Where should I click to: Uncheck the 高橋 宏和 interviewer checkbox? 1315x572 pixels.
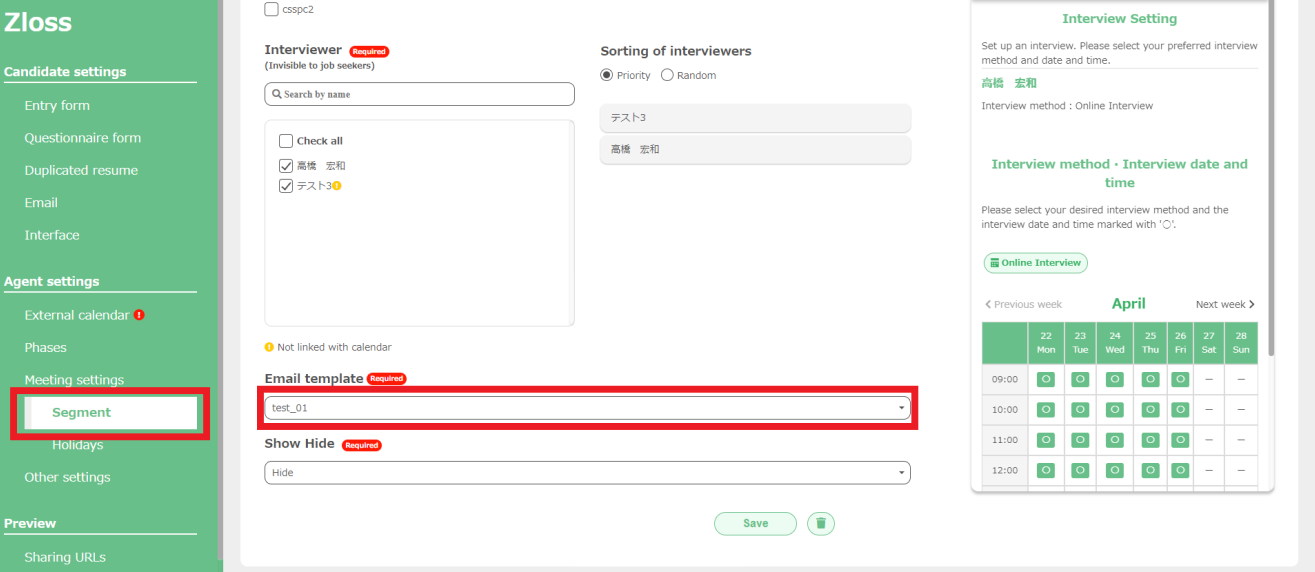(286, 166)
